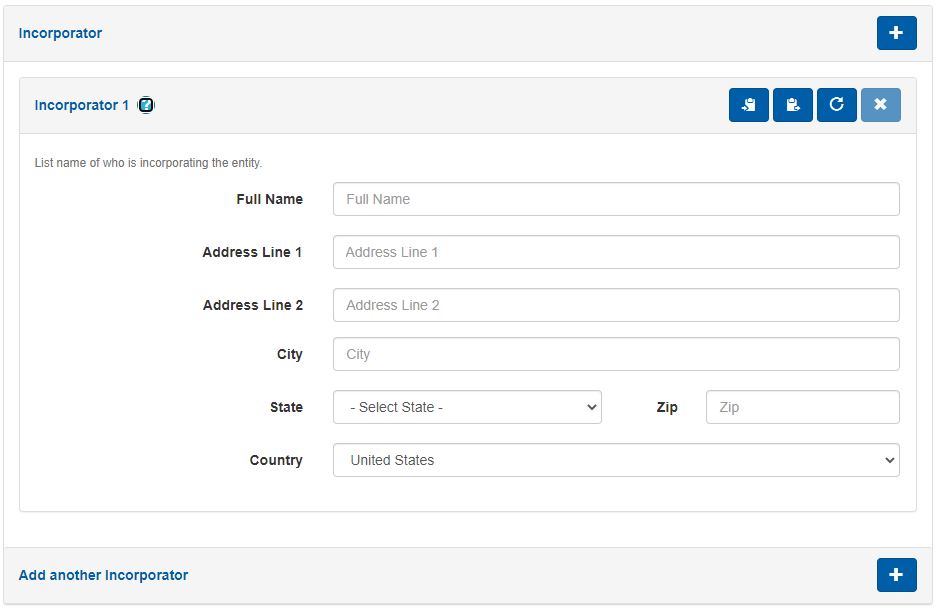Click the City input field
The height and width of the screenshot is (614, 940).
pyautogui.click(x=615, y=354)
